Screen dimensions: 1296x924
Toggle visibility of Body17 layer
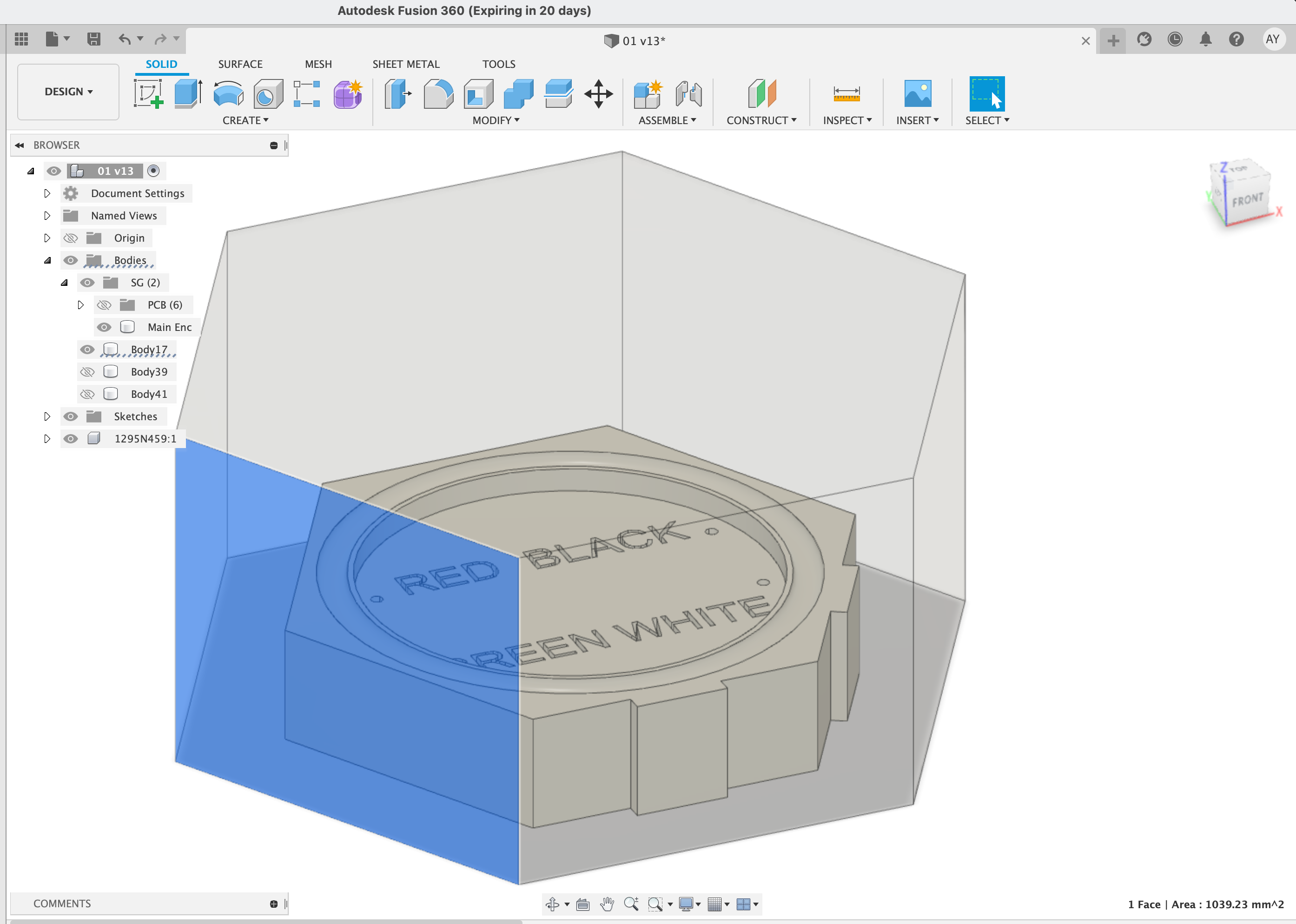pyautogui.click(x=87, y=349)
